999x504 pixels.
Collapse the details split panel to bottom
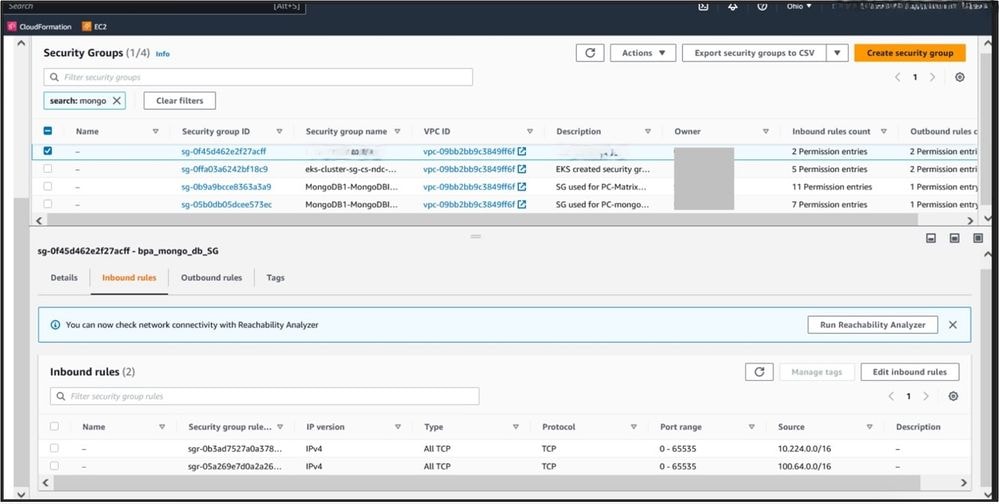[x=931, y=238]
